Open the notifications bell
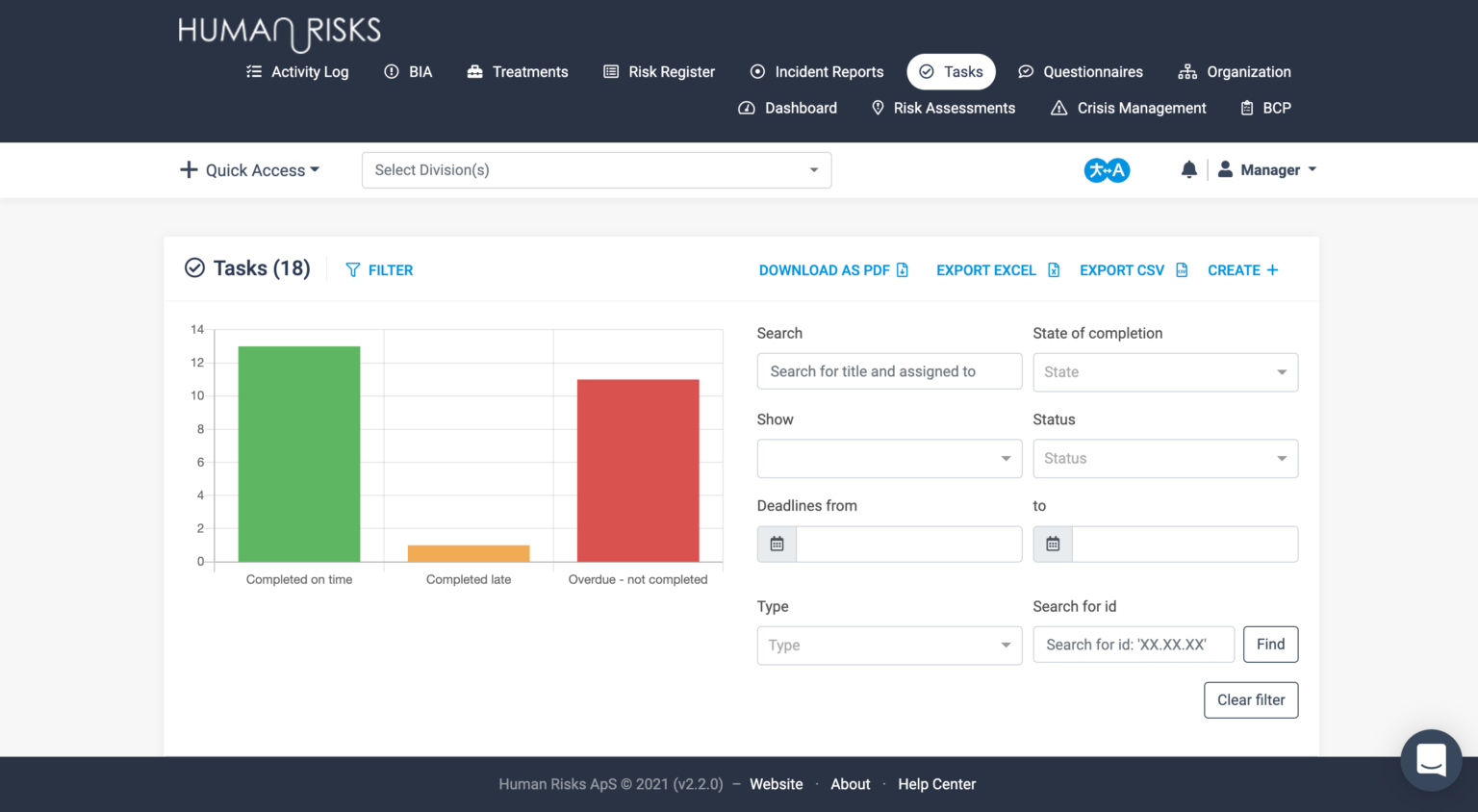The width and height of the screenshot is (1478, 812). click(x=1189, y=169)
